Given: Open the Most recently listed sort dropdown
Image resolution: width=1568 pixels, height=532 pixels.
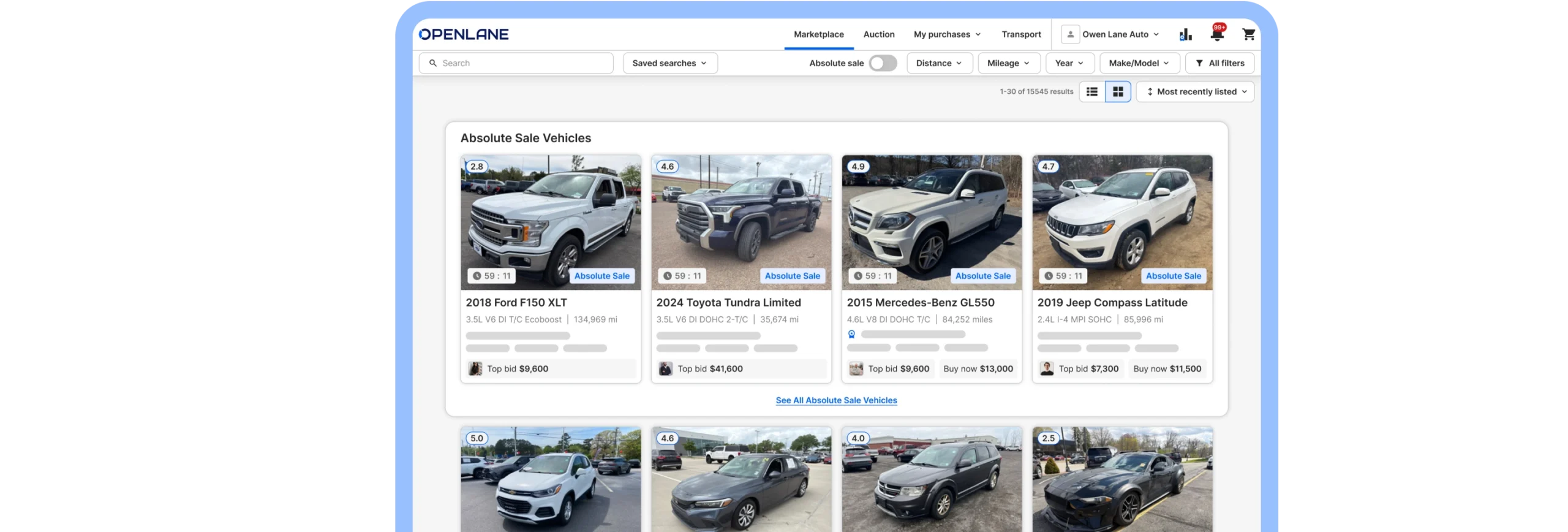Looking at the screenshot, I should coord(1194,92).
